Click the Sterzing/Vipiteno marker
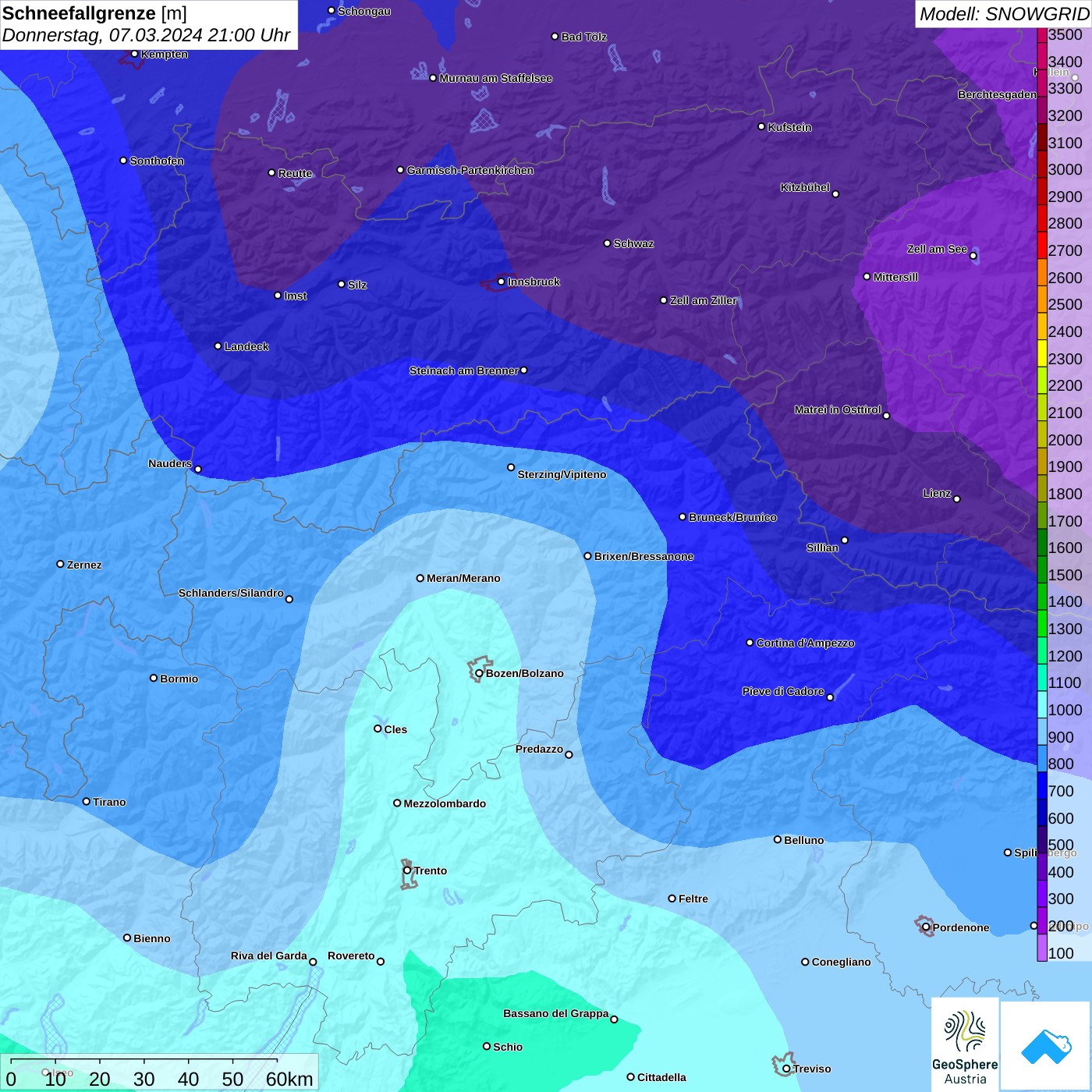This screenshot has width=1092, height=1092. tap(511, 467)
